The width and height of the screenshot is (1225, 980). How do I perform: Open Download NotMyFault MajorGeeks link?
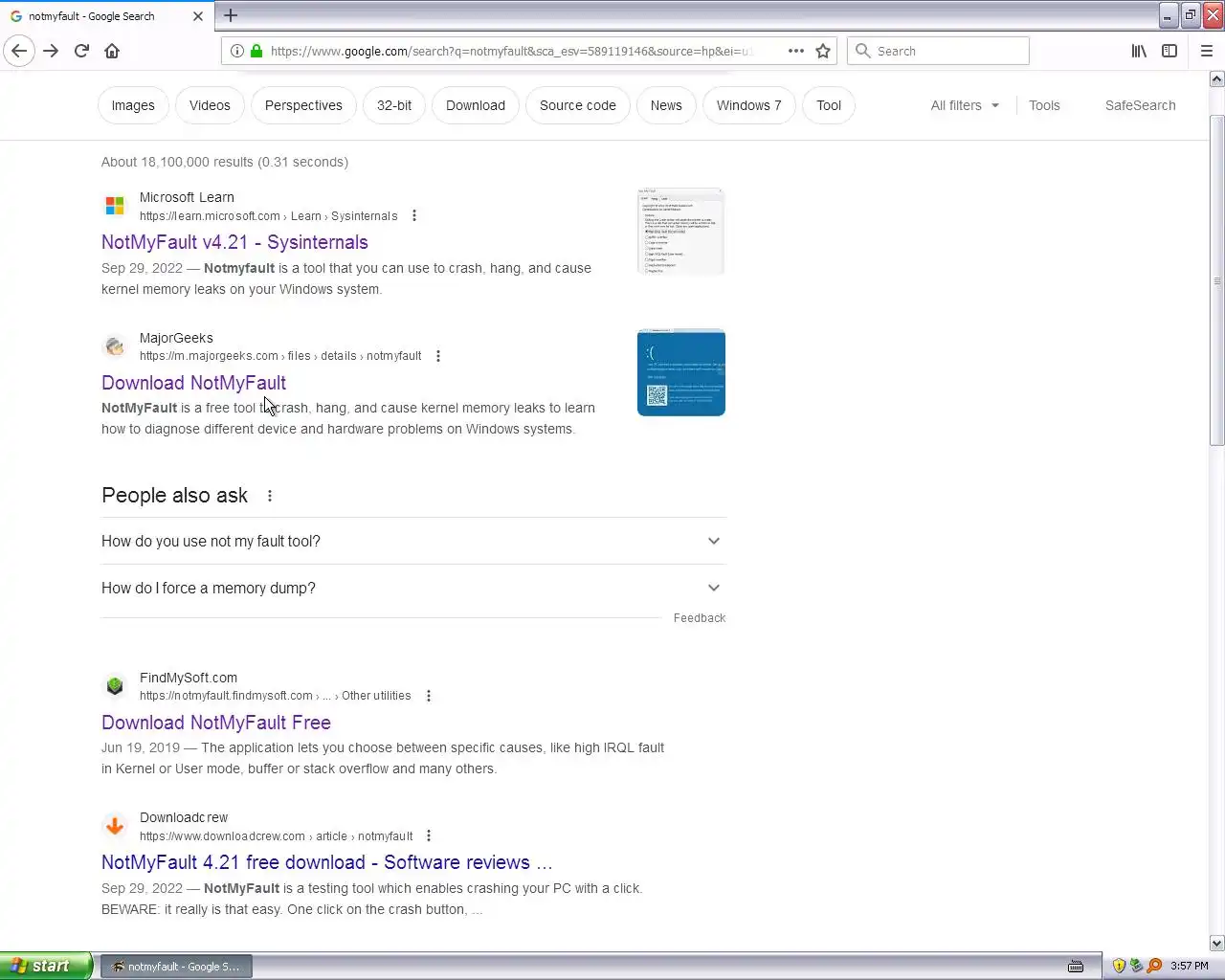[x=193, y=383]
